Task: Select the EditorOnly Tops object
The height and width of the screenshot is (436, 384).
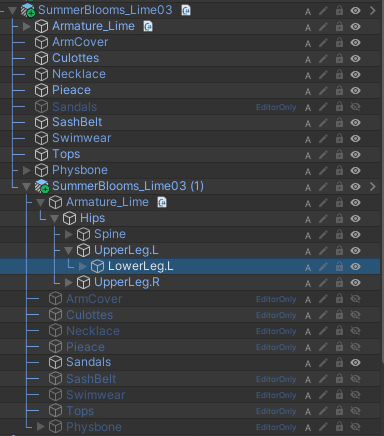Action: click(80, 411)
